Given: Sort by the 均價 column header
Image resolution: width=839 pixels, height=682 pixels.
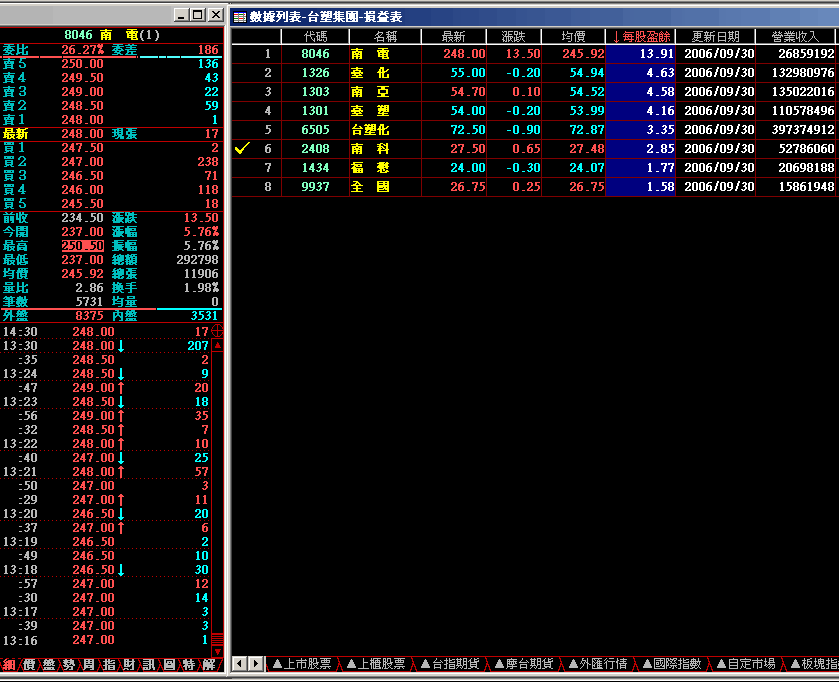Looking at the screenshot, I should 574,36.
